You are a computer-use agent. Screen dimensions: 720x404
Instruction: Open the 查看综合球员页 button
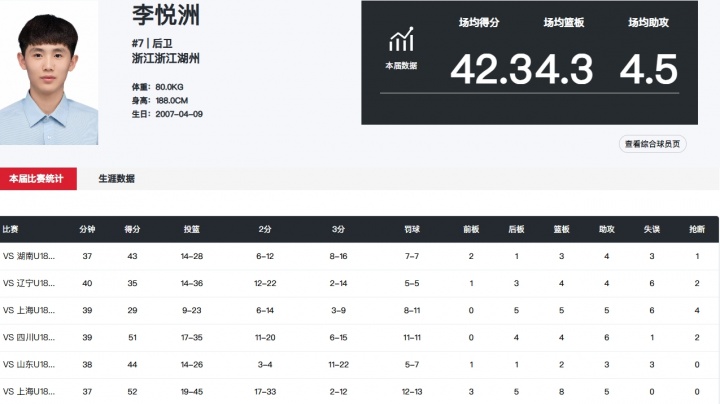653,144
